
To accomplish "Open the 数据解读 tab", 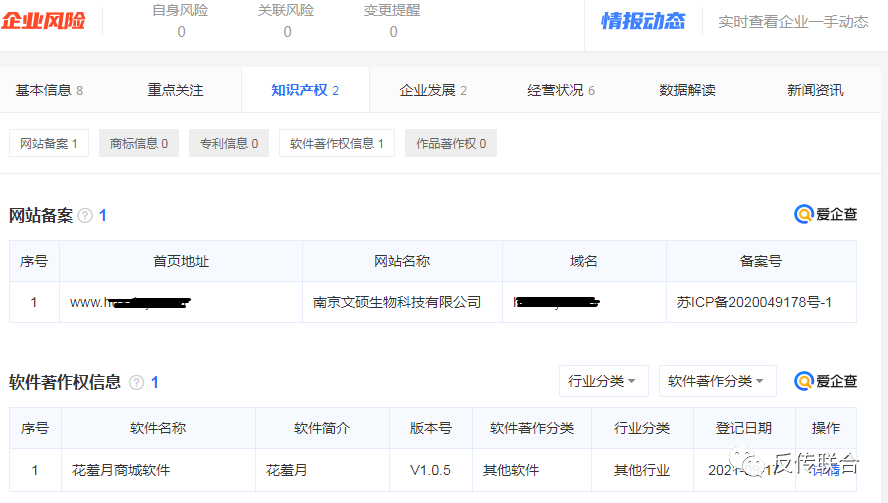I will point(688,90).
